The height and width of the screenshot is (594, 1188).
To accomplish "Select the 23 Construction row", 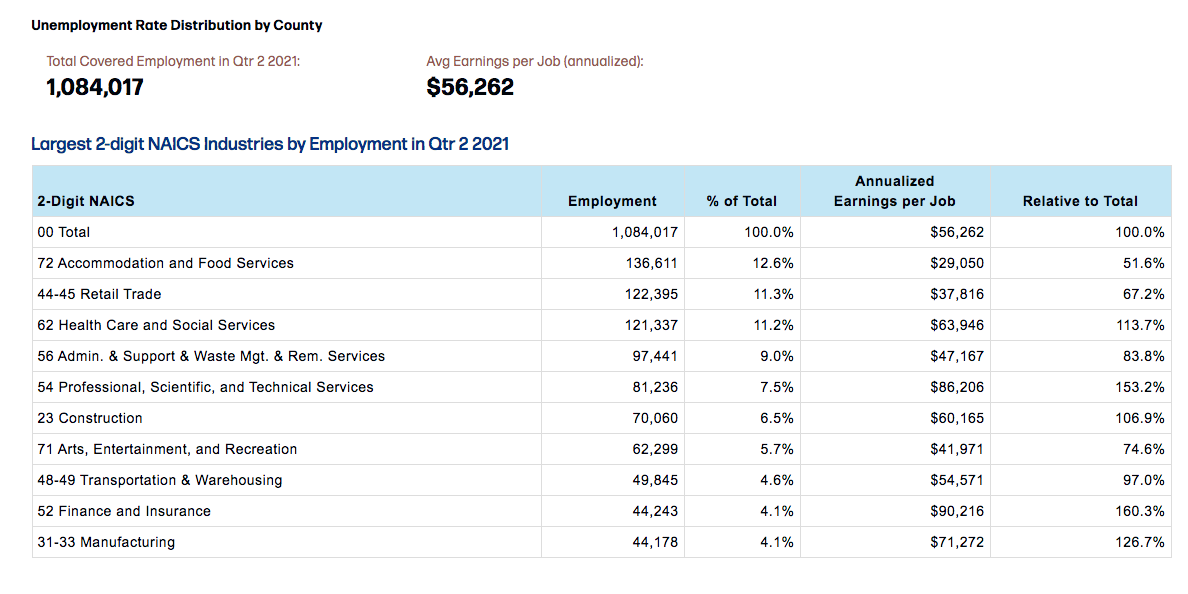I will (x=602, y=418).
